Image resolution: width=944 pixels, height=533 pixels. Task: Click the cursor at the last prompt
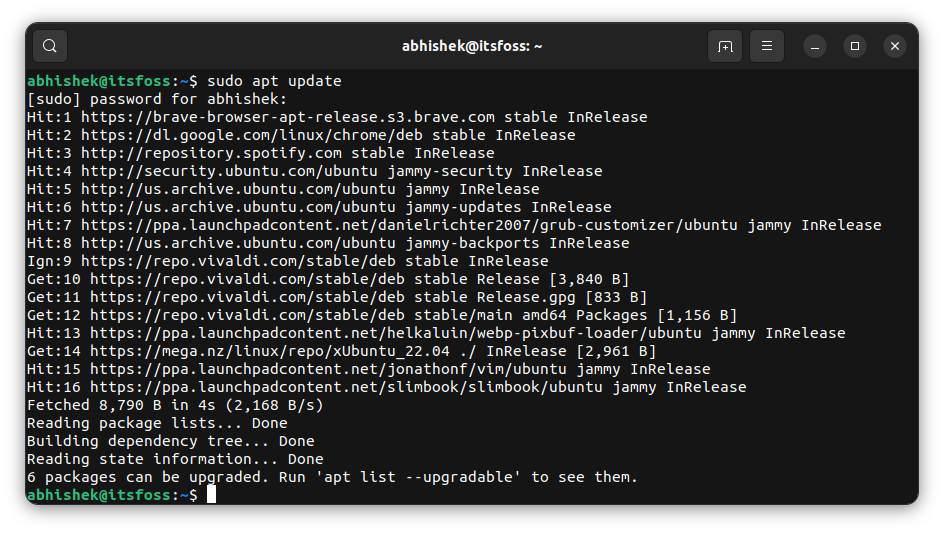tap(211, 495)
